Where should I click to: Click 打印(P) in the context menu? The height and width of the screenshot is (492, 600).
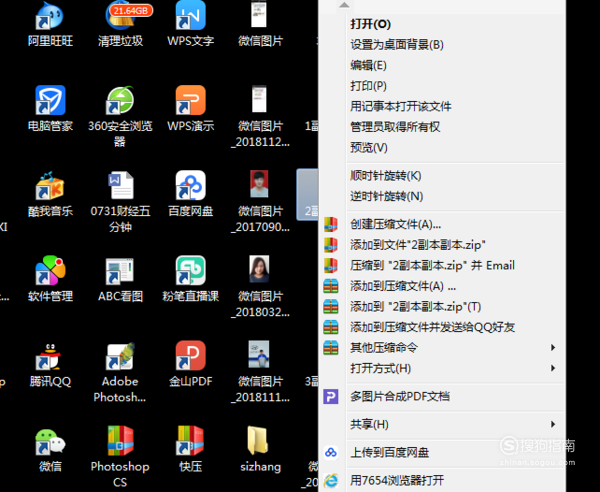pos(442,86)
